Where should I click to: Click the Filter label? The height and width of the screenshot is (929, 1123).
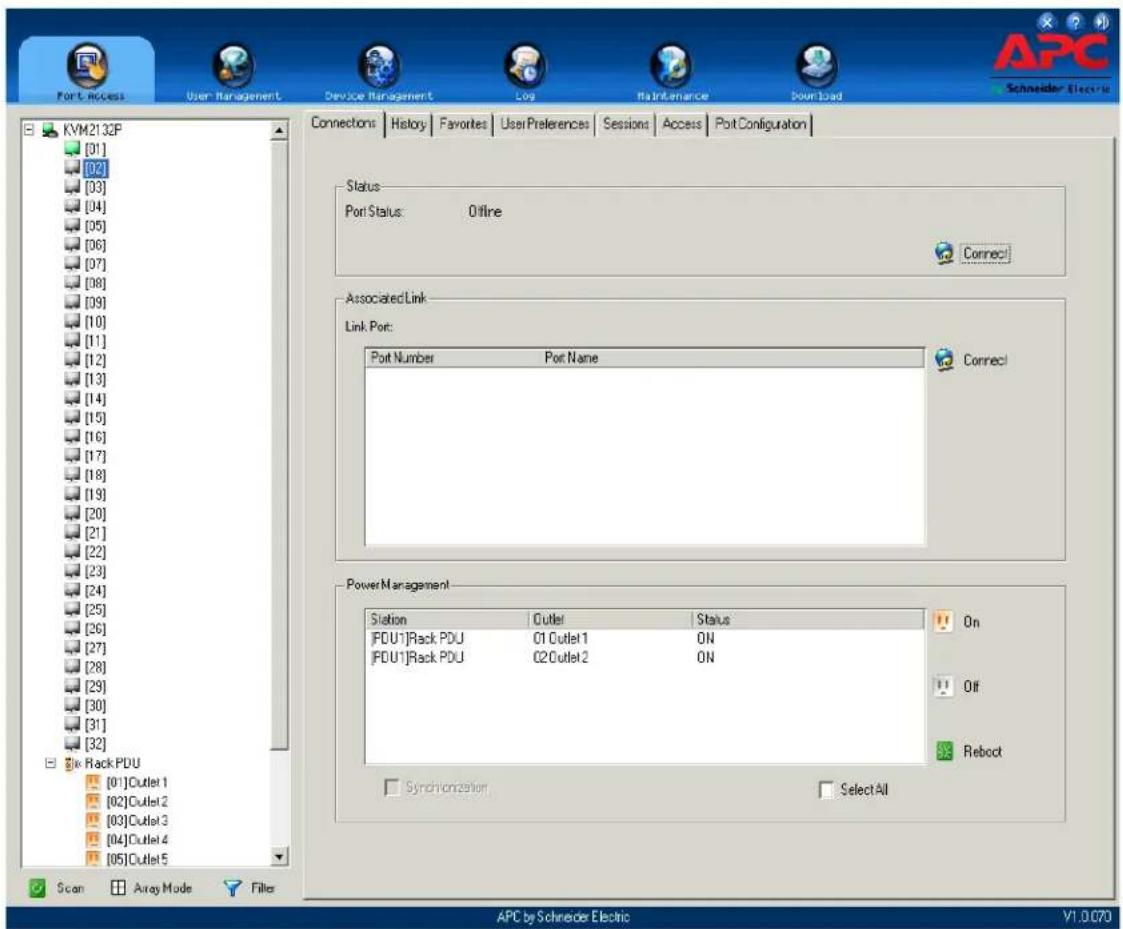262,888
